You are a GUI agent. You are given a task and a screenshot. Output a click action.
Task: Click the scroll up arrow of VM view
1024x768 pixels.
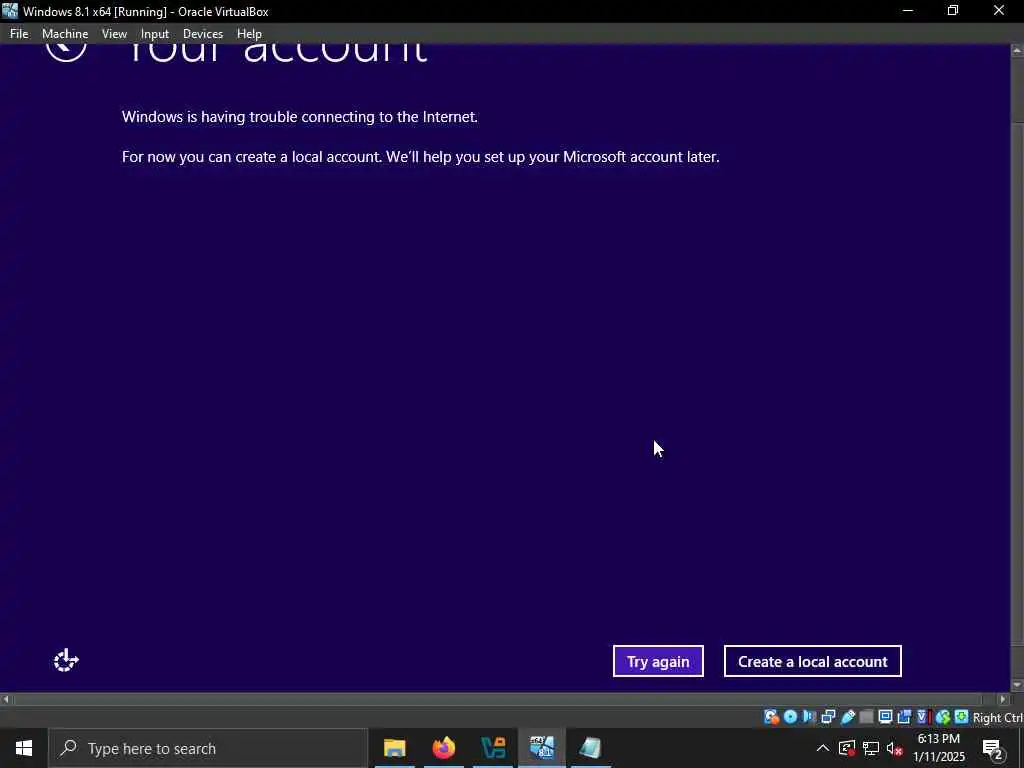[1017, 50]
